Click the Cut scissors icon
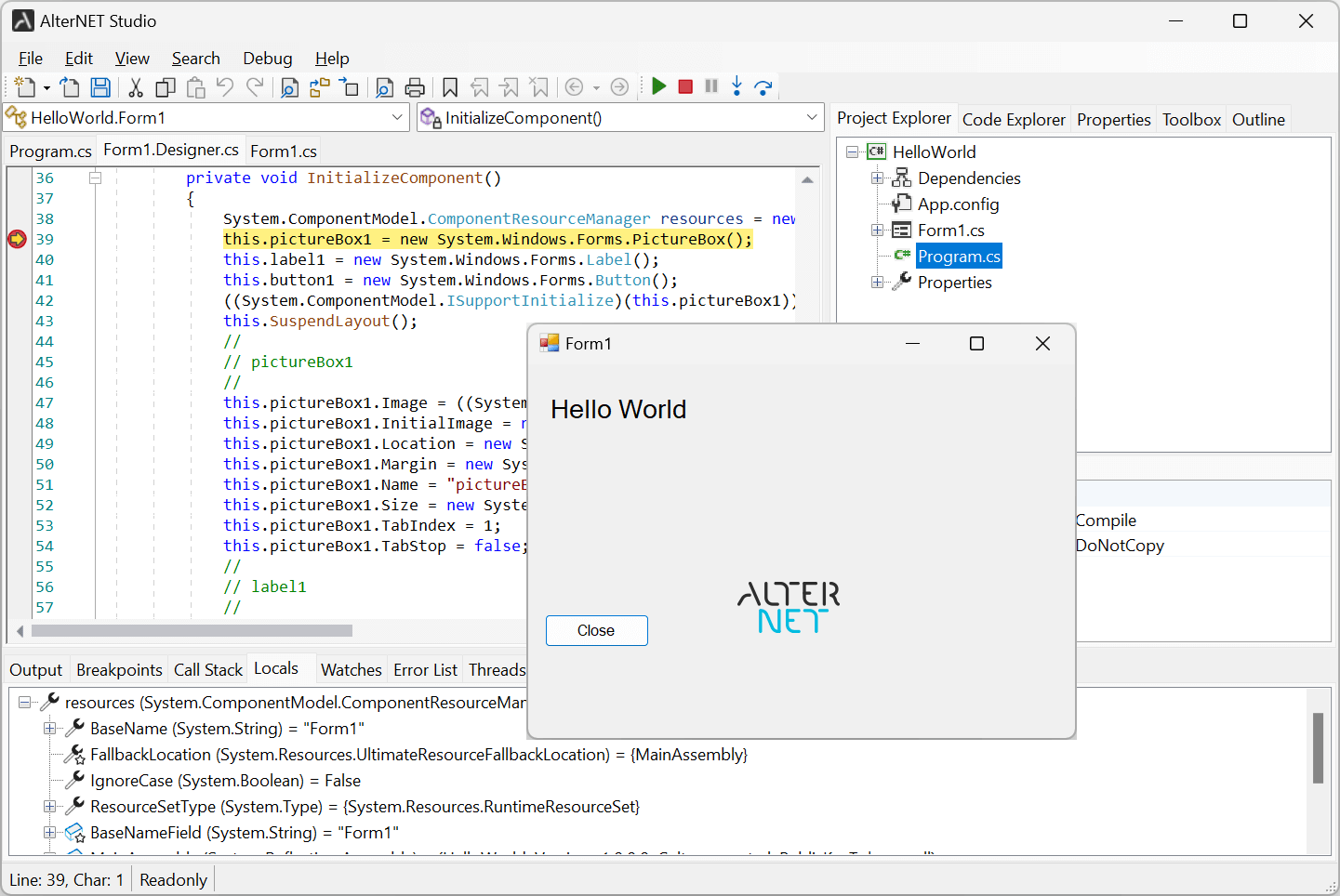The height and width of the screenshot is (896, 1340). (x=136, y=87)
